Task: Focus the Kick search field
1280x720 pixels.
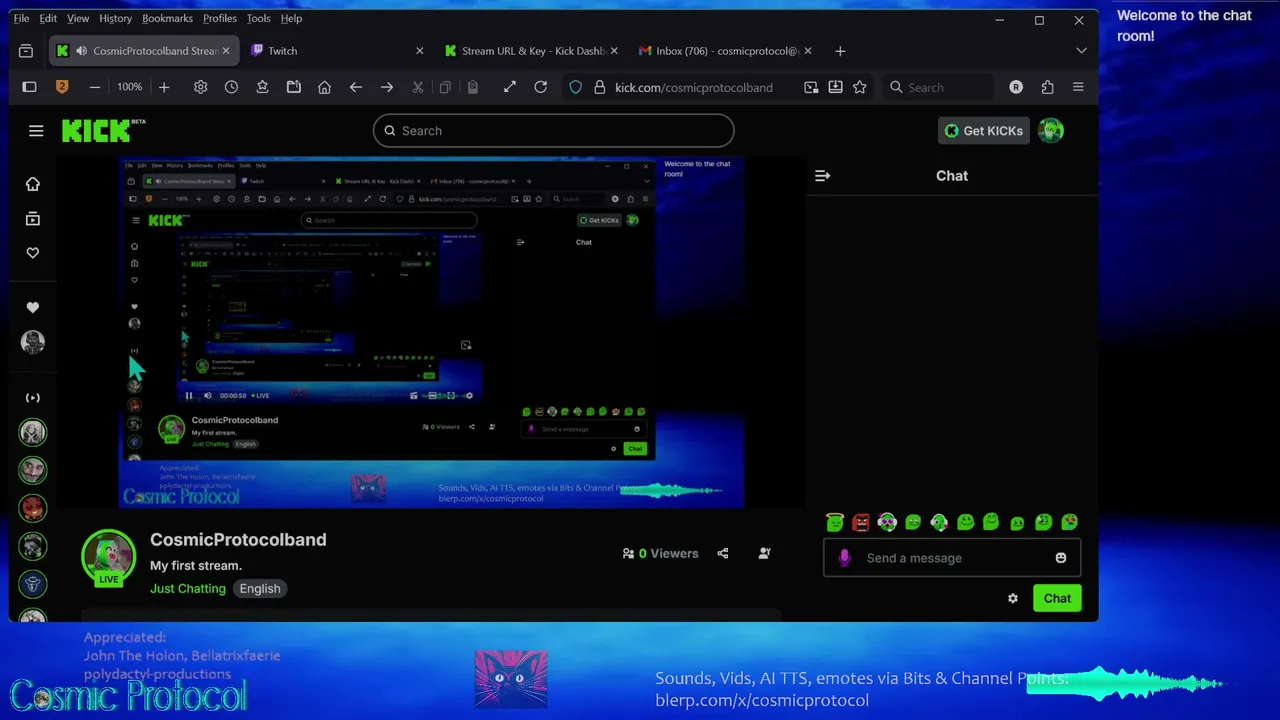Action: coord(554,130)
